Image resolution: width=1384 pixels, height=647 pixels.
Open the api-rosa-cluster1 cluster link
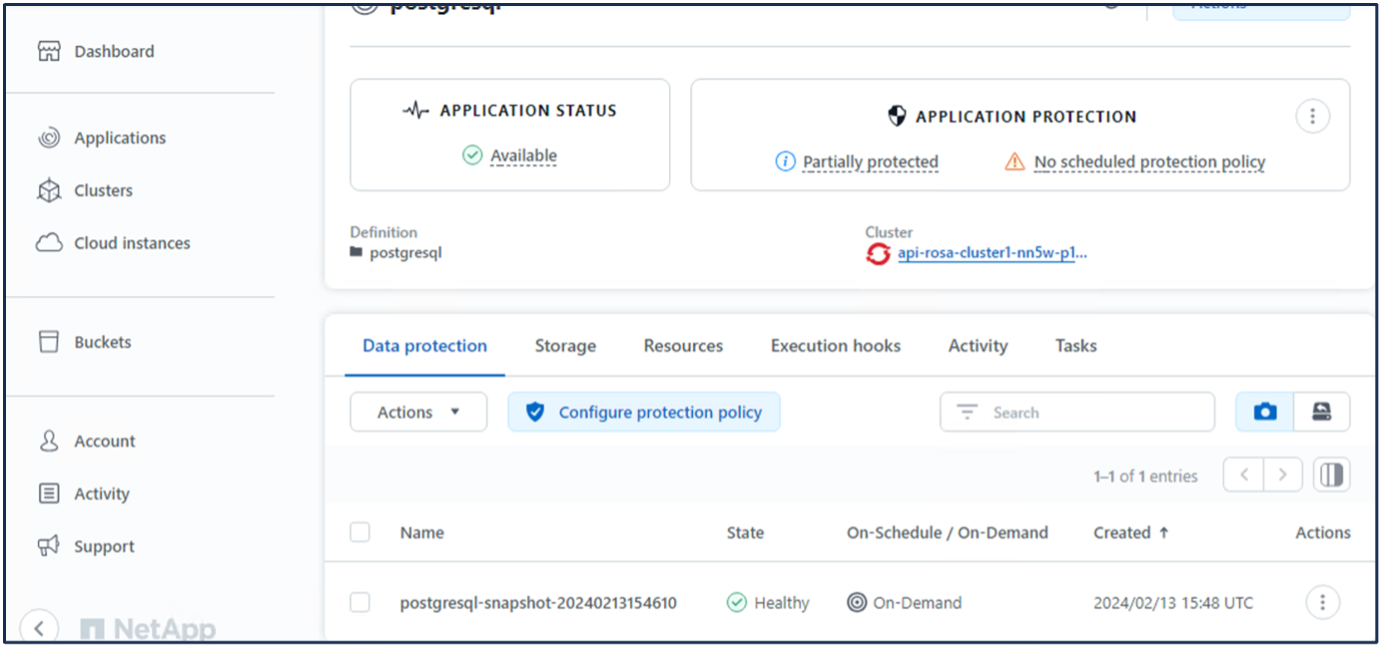coord(991,253)
